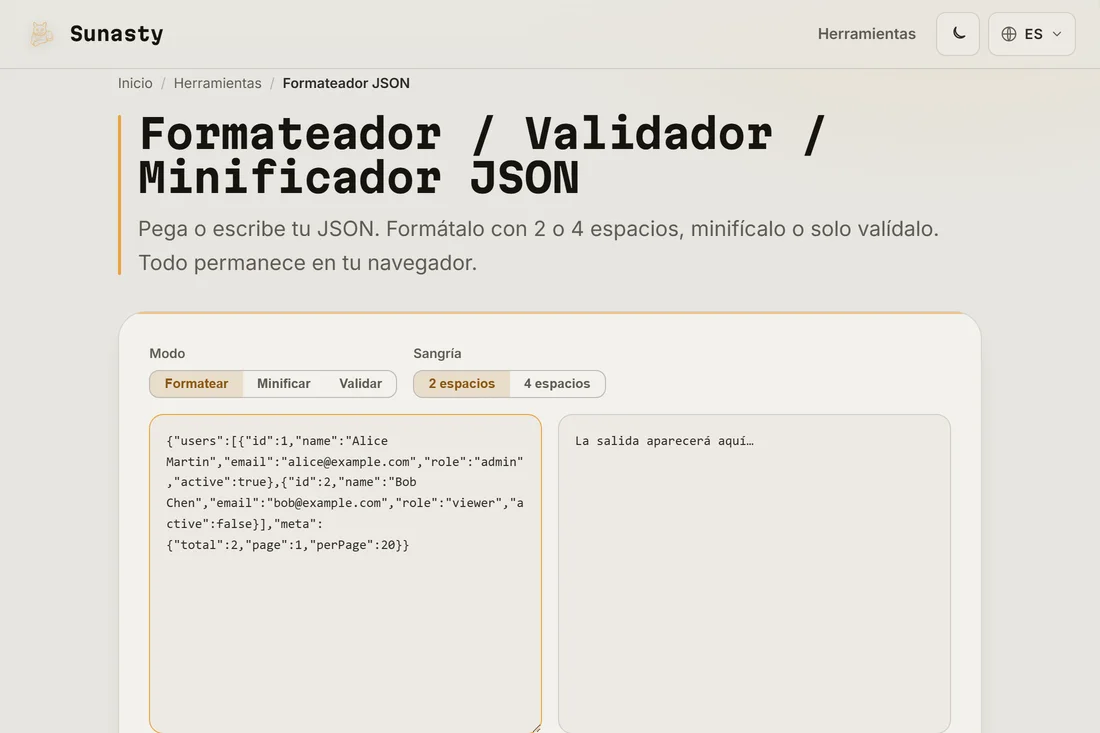Focus the JSON input text area

(x=345, y=574)
